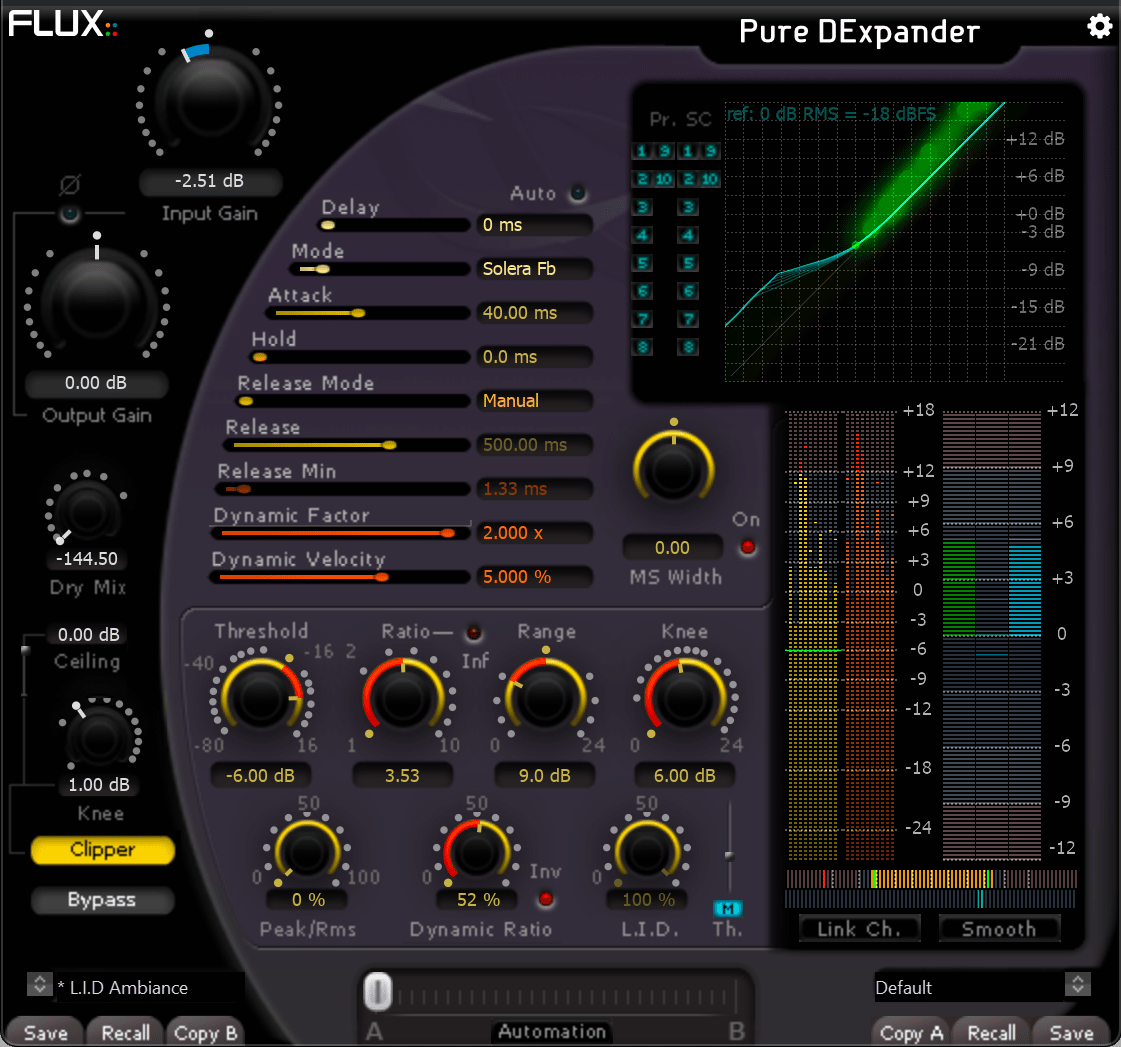Toggle the phase invert LED under Ø symbol
This screenshot has height=1047, width=1121.
[x=69, y=214]
